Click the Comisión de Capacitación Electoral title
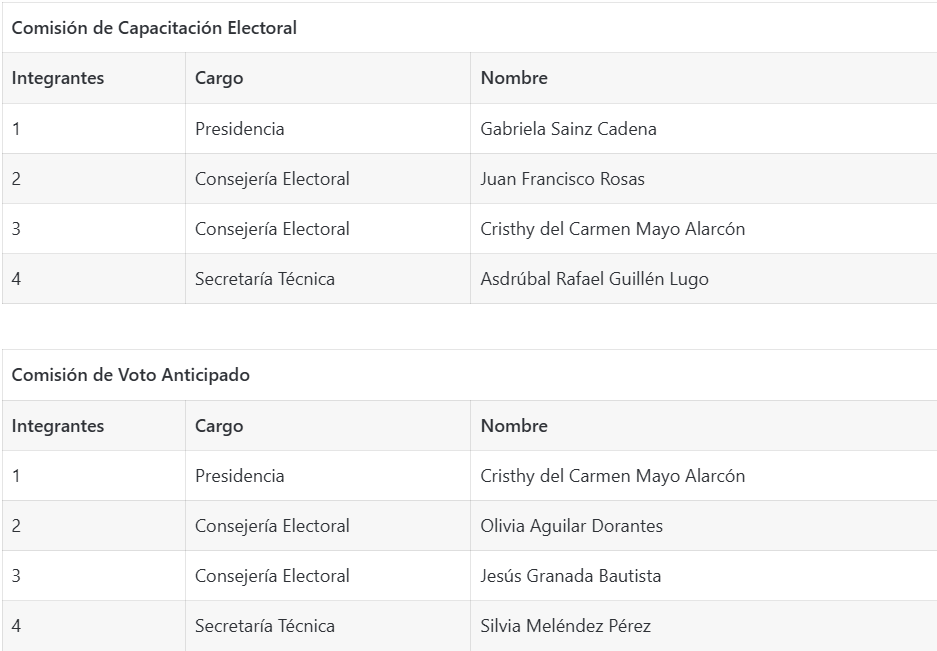 (154, 27)
